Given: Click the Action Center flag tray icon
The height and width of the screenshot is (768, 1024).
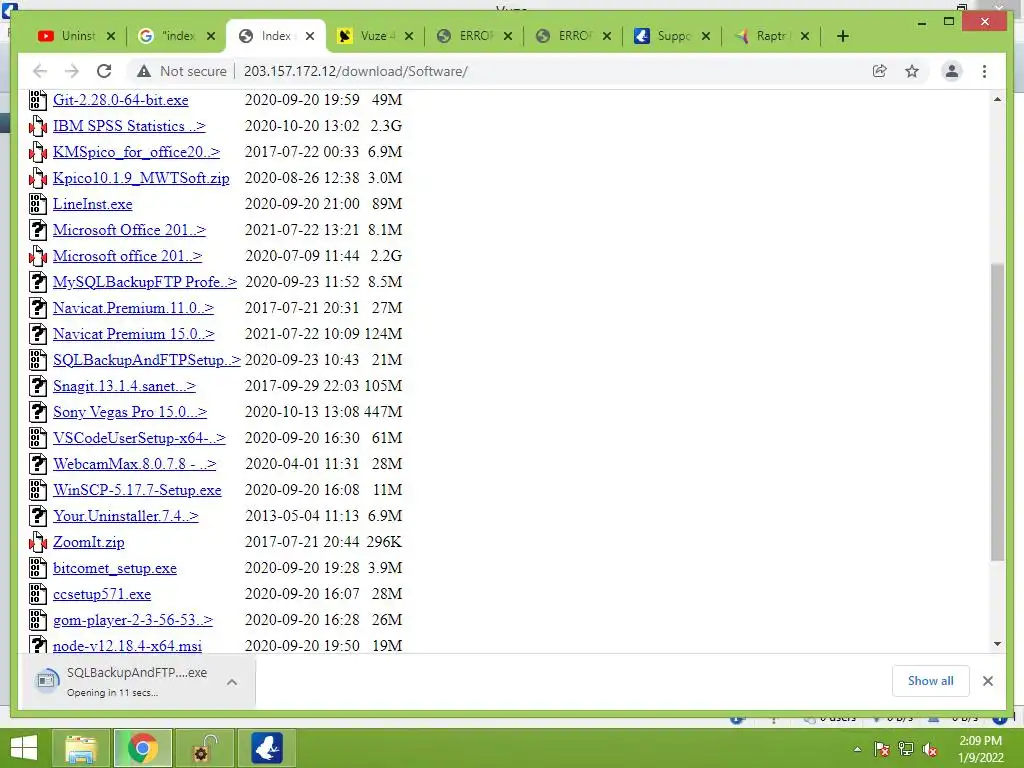Looking at the screenshot, I should coord(882,749).
